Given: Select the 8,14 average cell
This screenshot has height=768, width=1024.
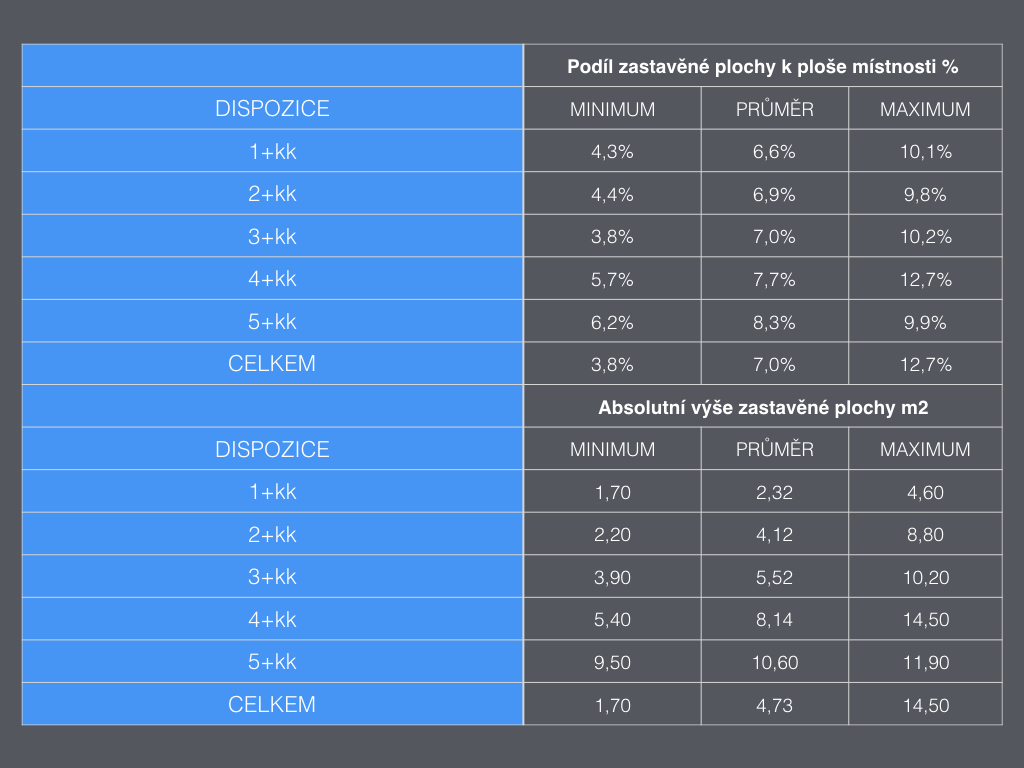Looking at the screenshot, I should pyautogui.click(x=774, y=620).
